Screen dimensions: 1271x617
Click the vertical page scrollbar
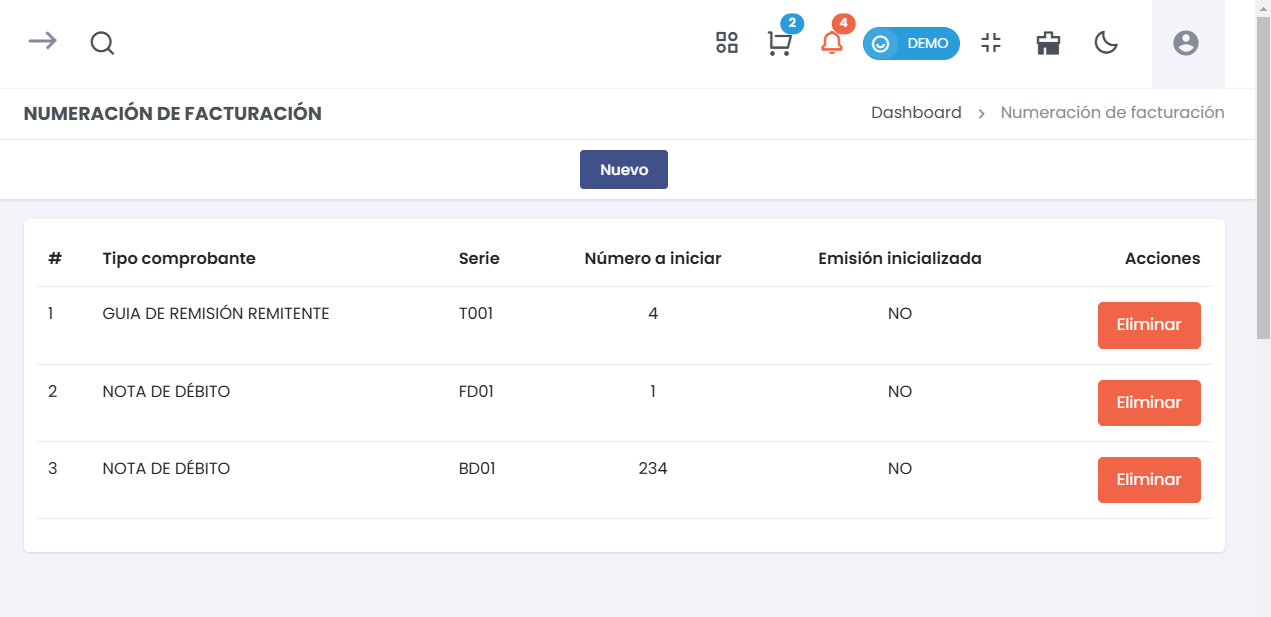click(x=1263, y=200)
